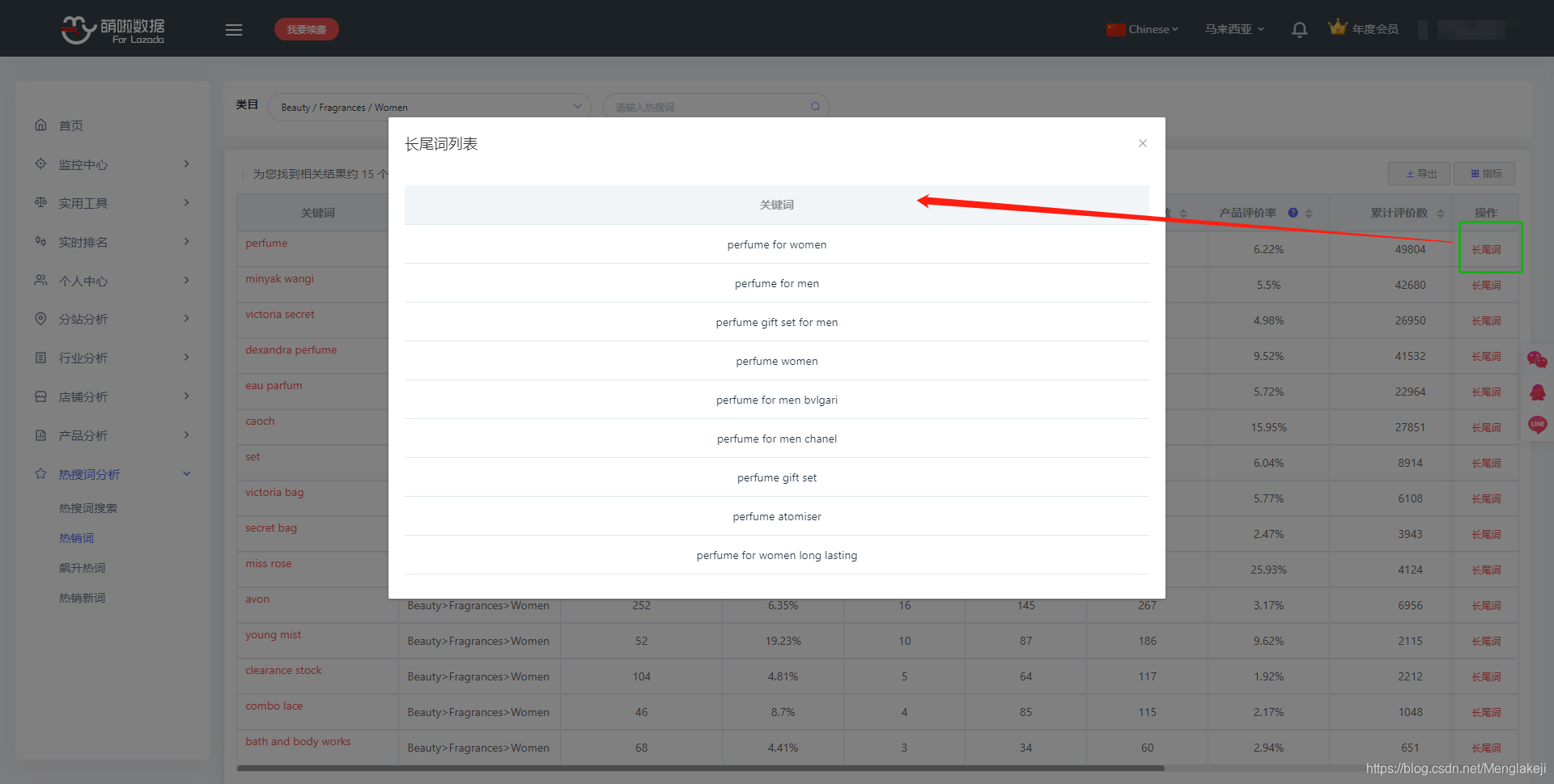Click 长尾词 link in avon row

1486,605
